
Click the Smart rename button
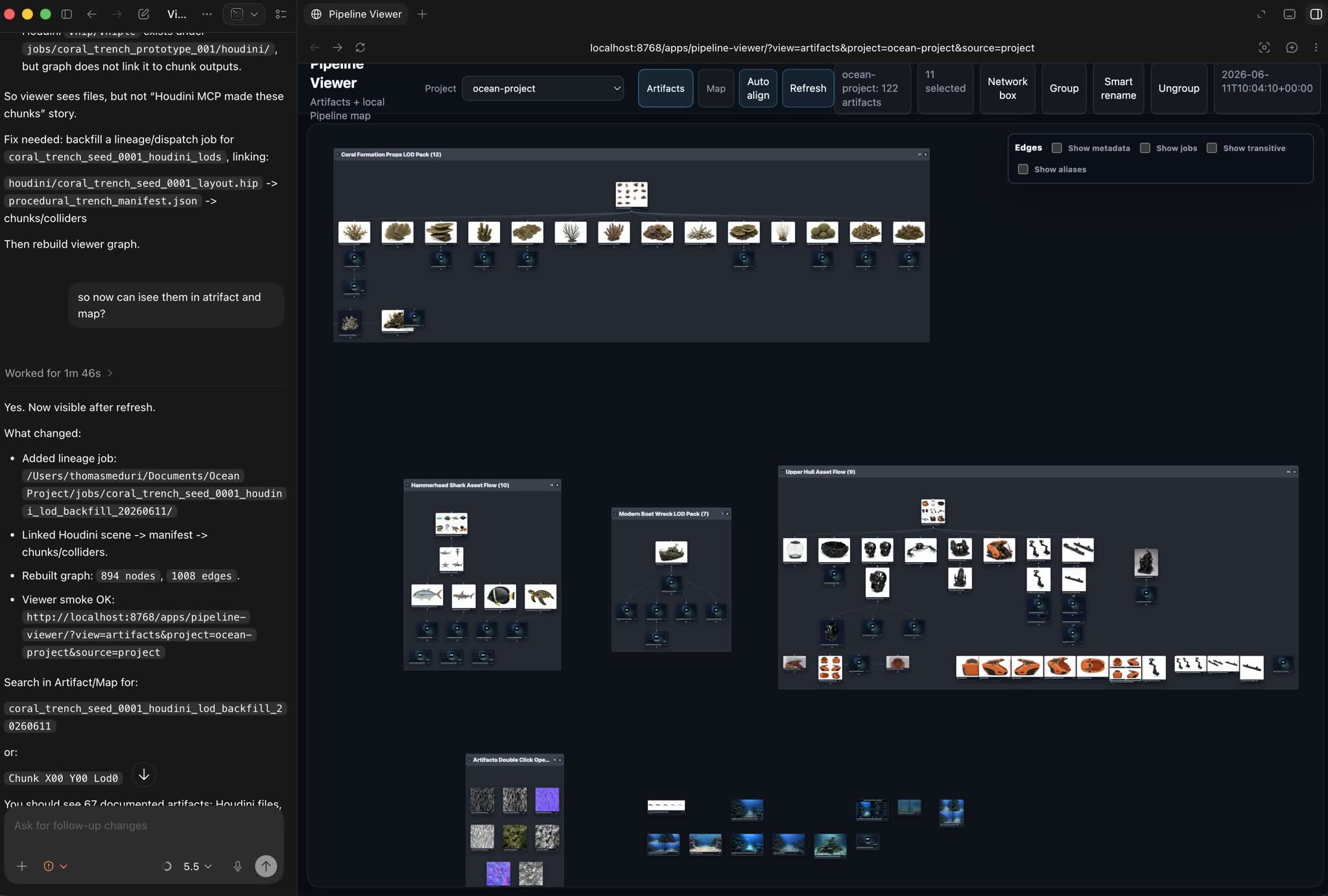1118,88
